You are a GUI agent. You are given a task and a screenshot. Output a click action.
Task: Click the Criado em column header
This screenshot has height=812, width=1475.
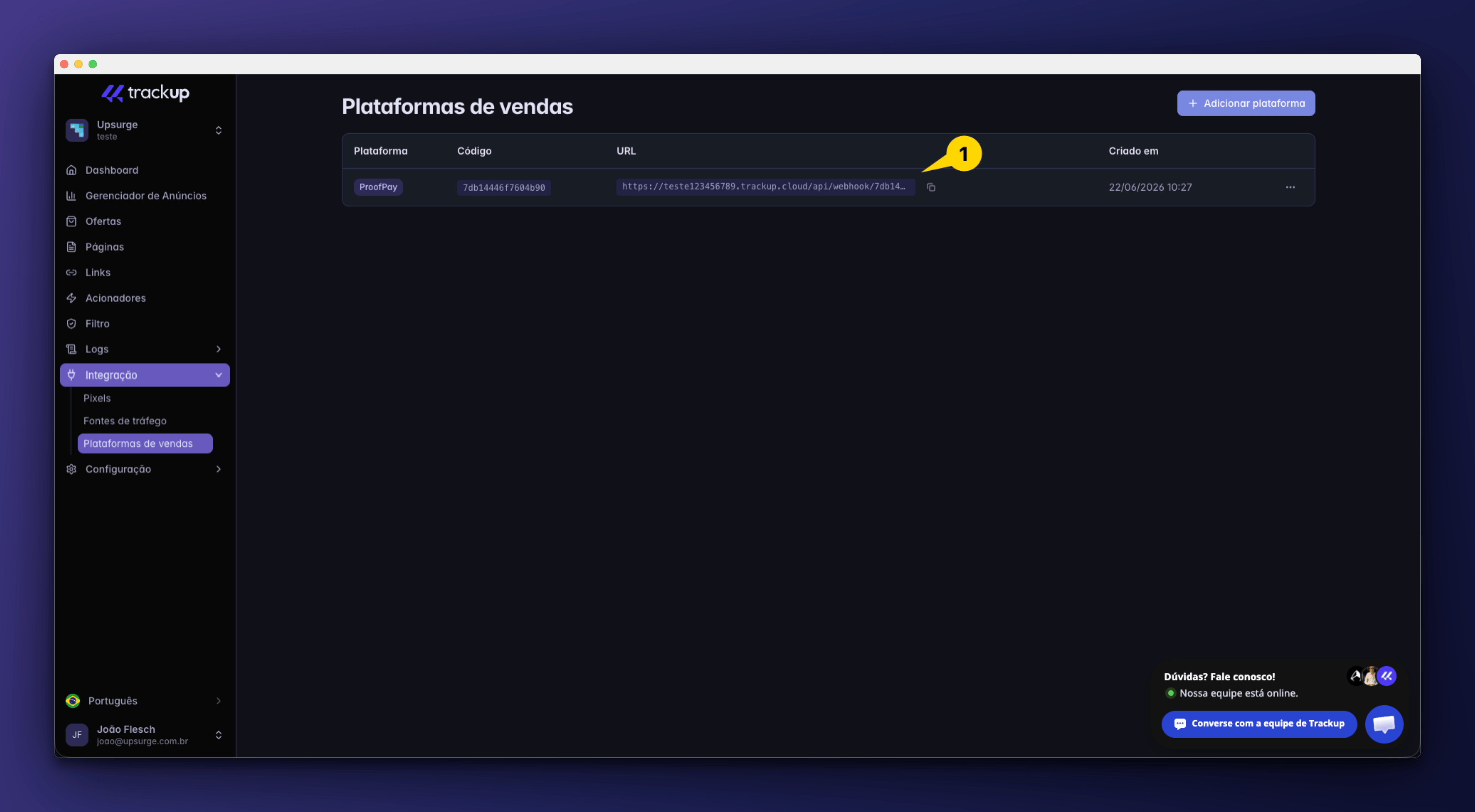(x=1133, y=151)
